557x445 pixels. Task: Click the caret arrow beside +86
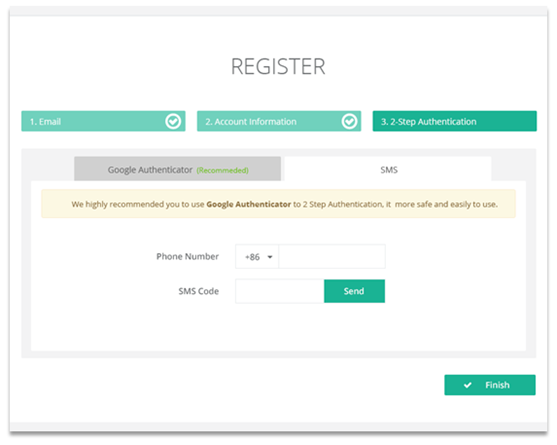270,257
